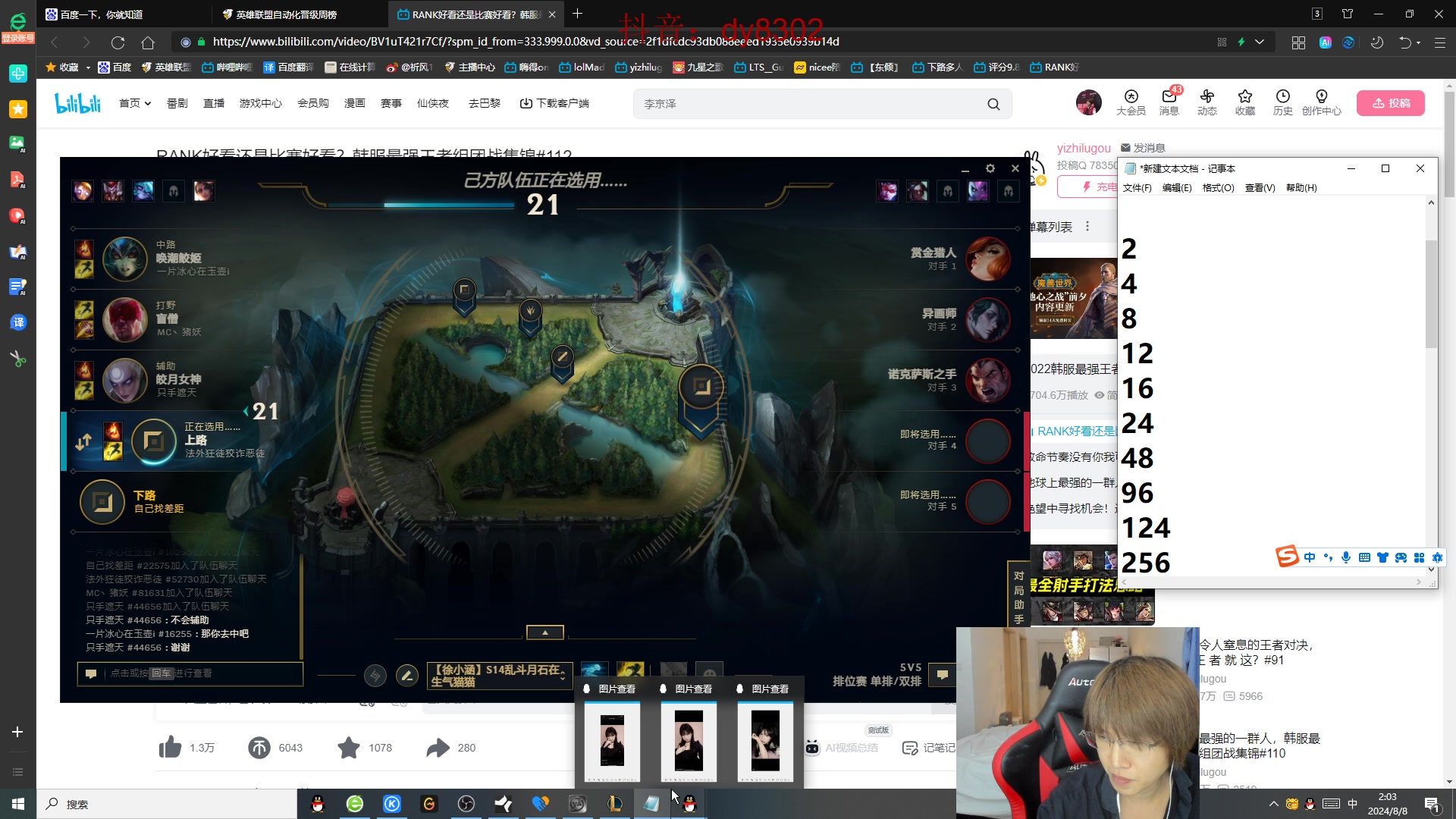Screen dimensions: 1456x819
Task: Open the 历史 history icon
Action: (1282, 102)
